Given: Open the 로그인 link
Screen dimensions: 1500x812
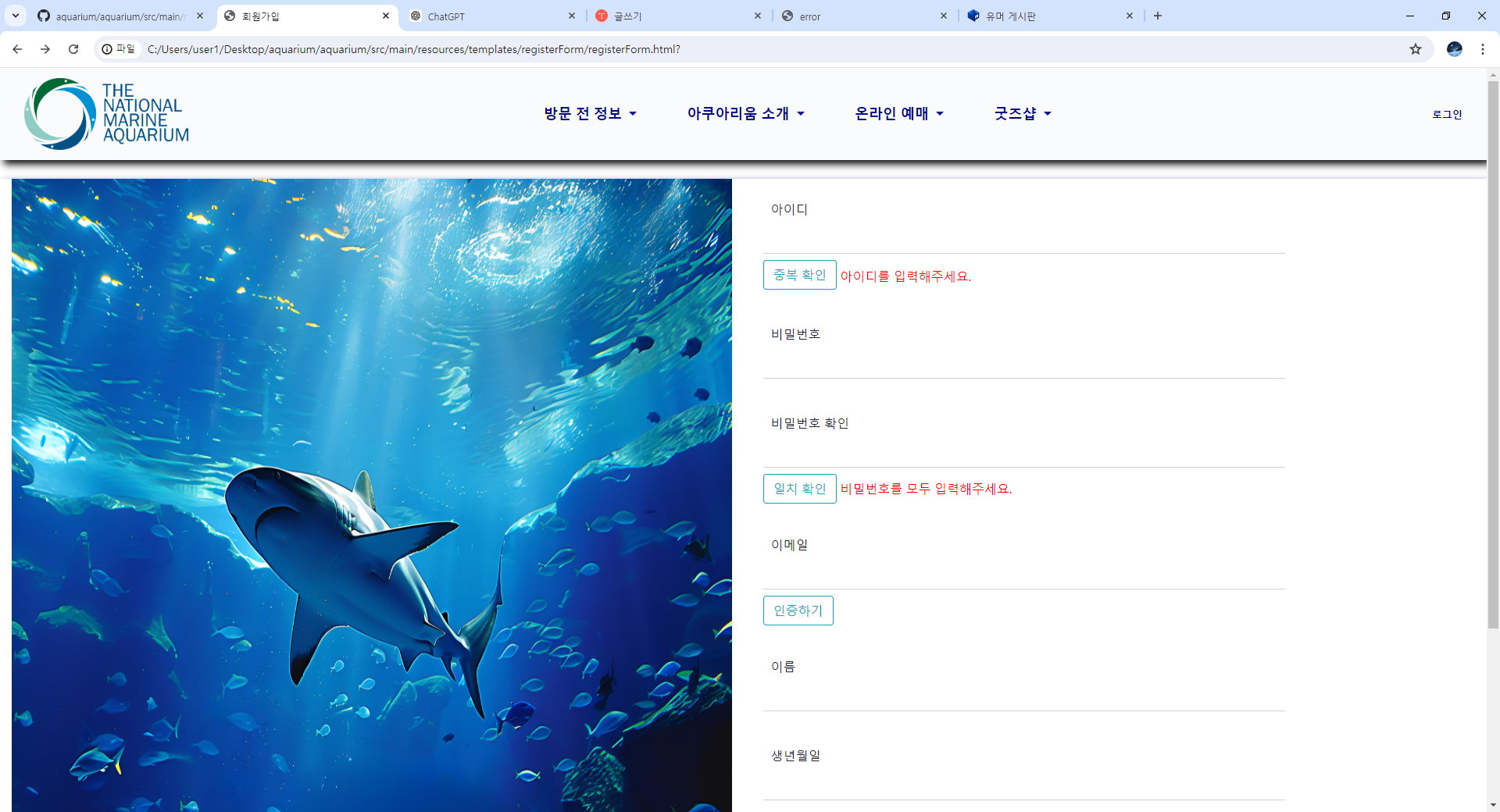Looking at the screenshot, I should (x=1447, y=114).
